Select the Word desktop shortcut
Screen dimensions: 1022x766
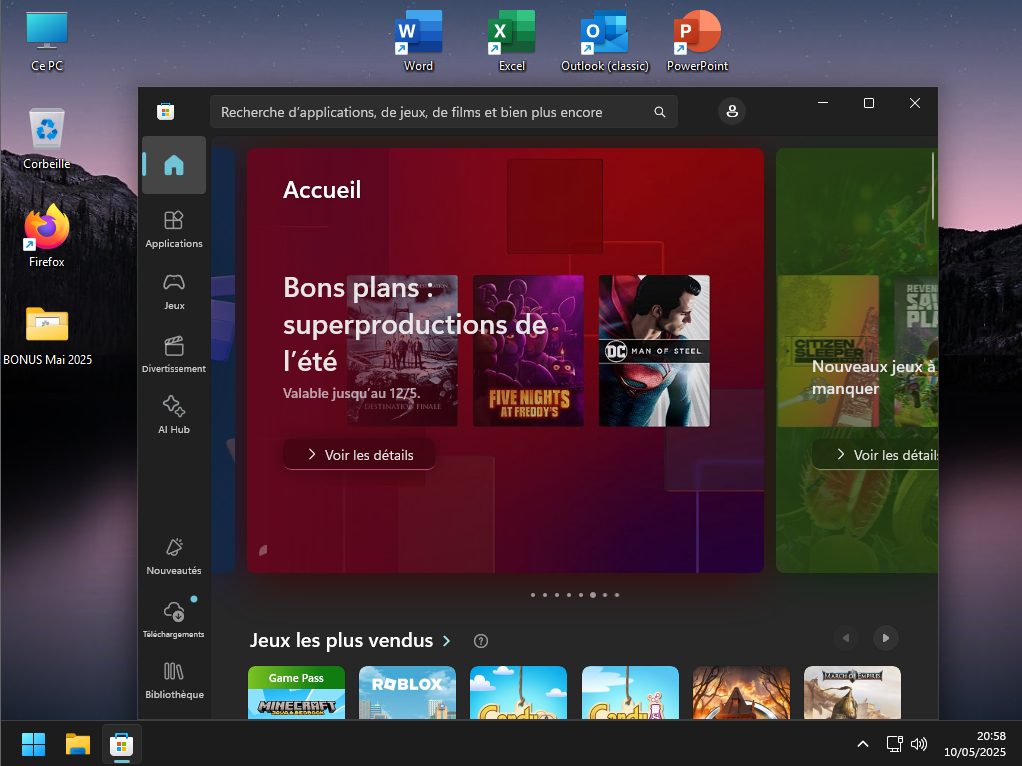pos(418,40)
